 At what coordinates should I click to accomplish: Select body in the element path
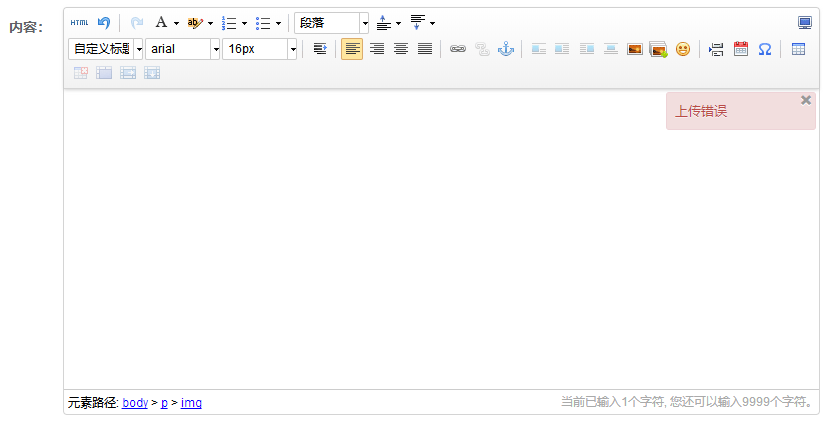(x=135, y=402)
